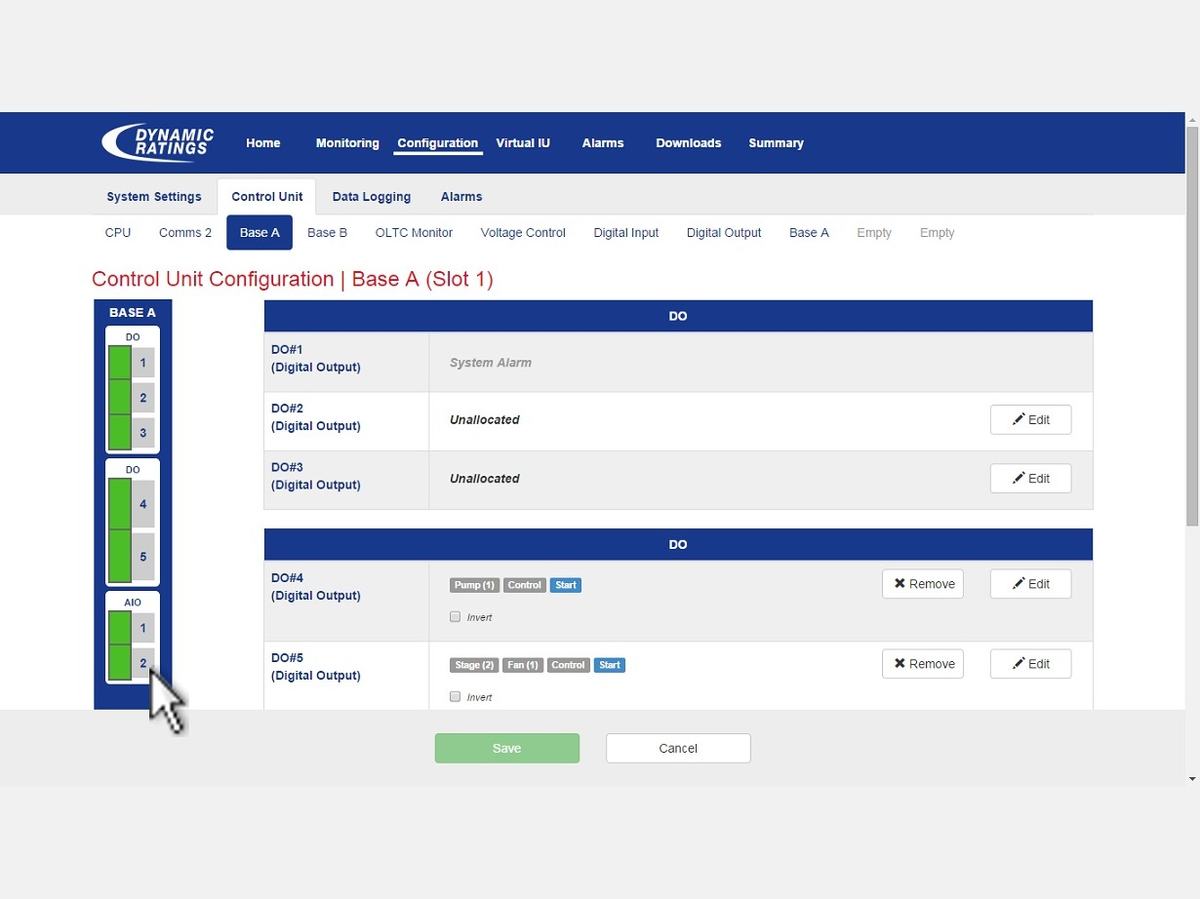Click the page scrollbar down arrow
Image resolution: width=1200 pixels, height=899 pixels.
click(x=1192, y=778)
